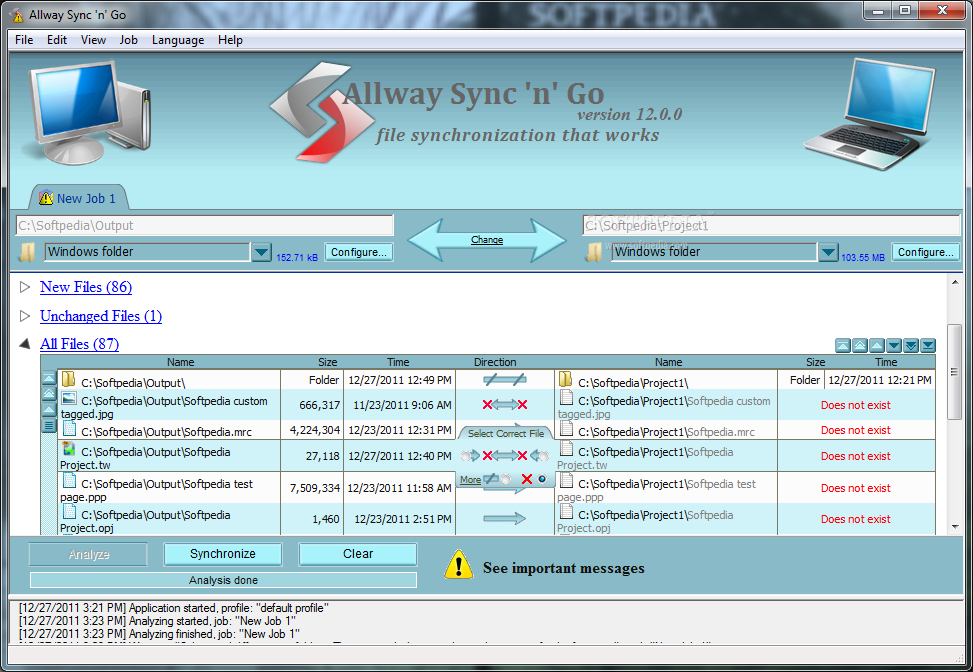Select the delete radio right of the red X
This screenshot has width=973, height=672.
(x=542, y=479)
